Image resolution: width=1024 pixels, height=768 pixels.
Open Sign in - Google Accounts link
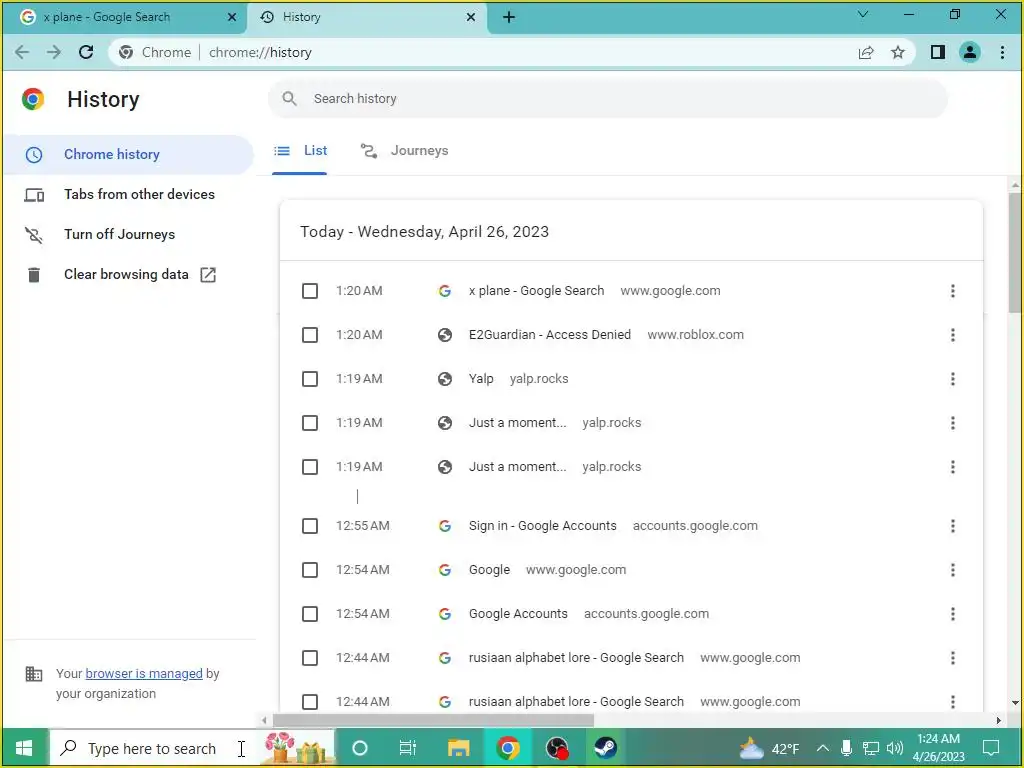542,526
